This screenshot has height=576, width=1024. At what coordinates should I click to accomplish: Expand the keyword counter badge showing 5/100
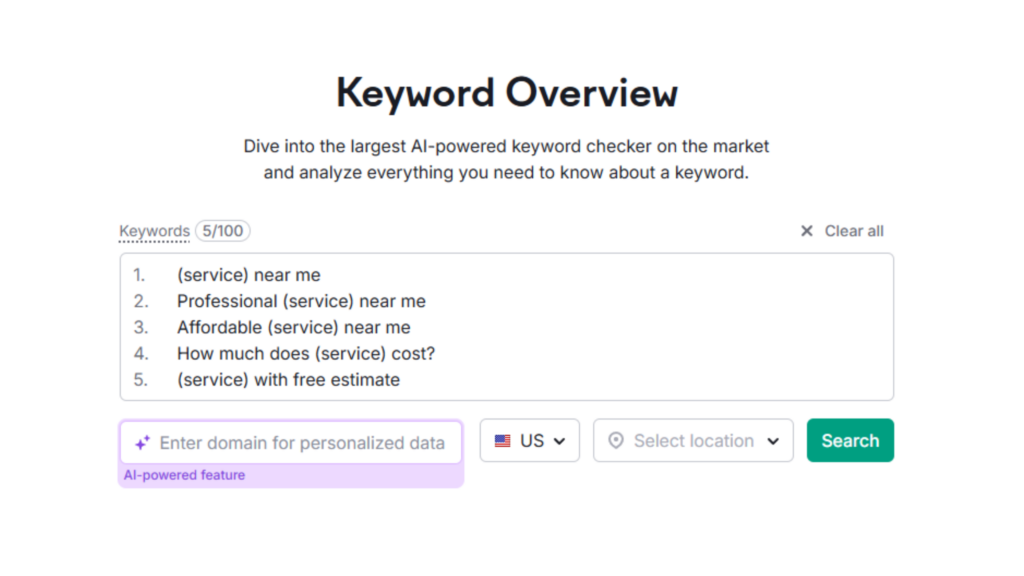(x=222, y=230)
